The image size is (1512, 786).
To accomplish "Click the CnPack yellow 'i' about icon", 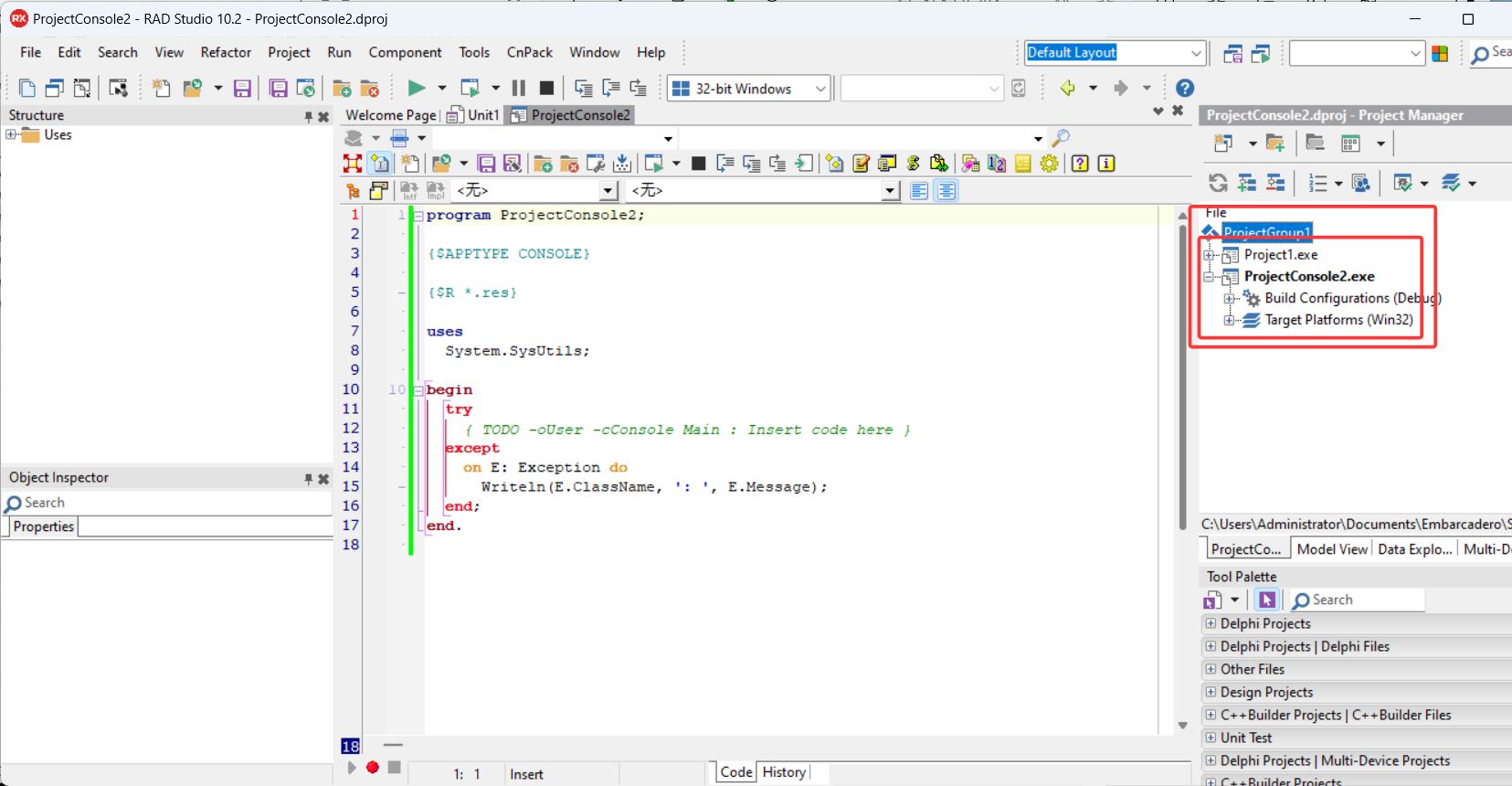I will 1106,164.
